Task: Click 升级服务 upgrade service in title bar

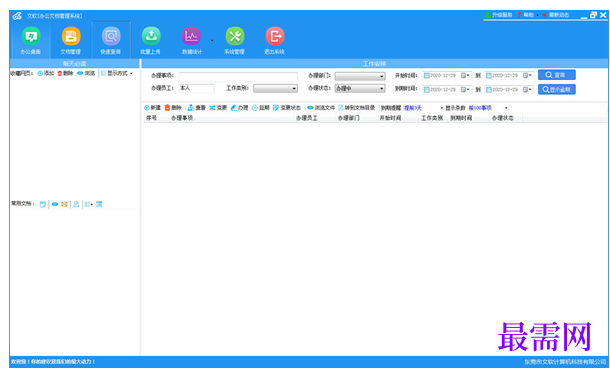Action: [x=498, y=15]
